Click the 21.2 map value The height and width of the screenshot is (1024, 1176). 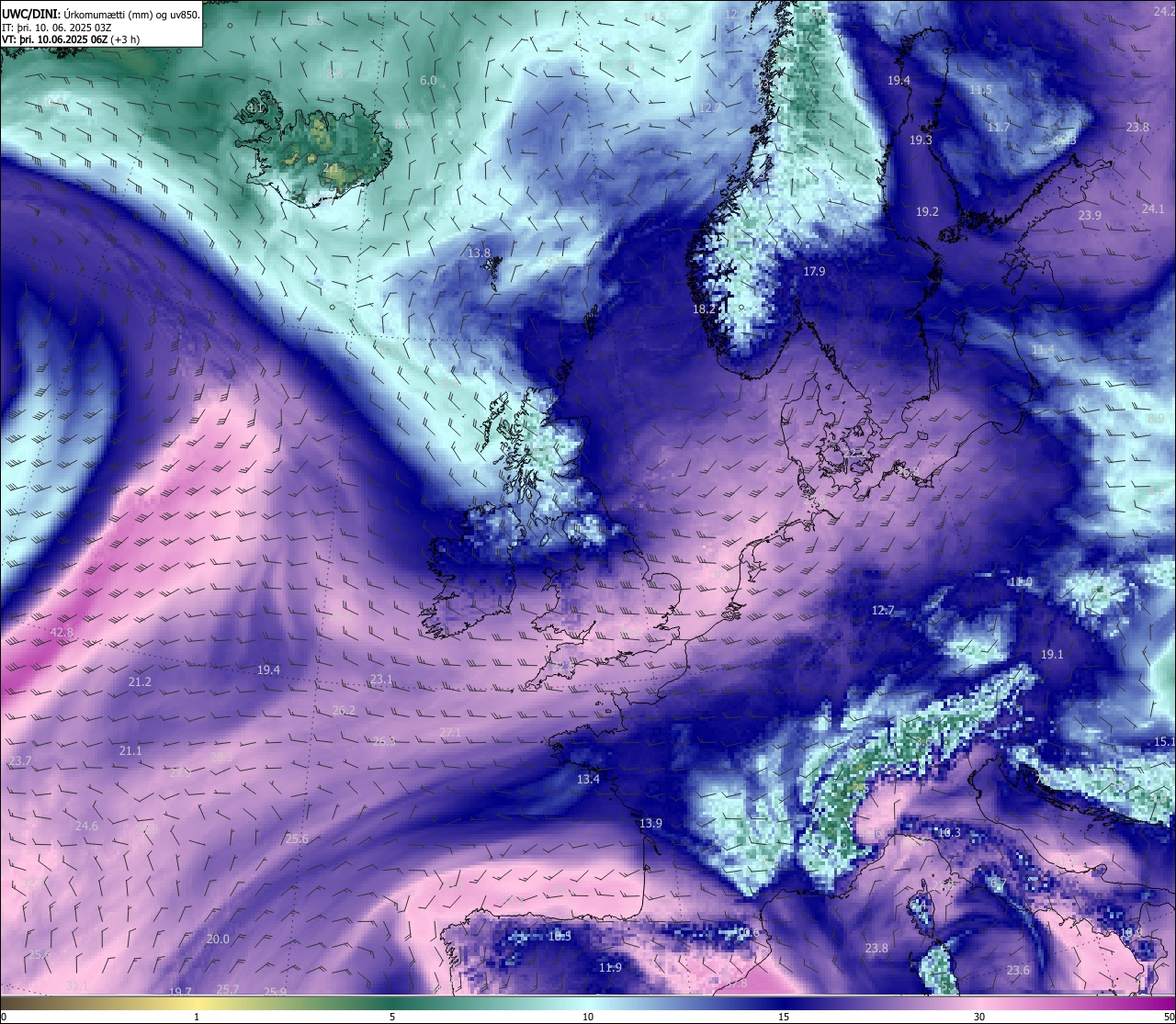tap(140, 682)
